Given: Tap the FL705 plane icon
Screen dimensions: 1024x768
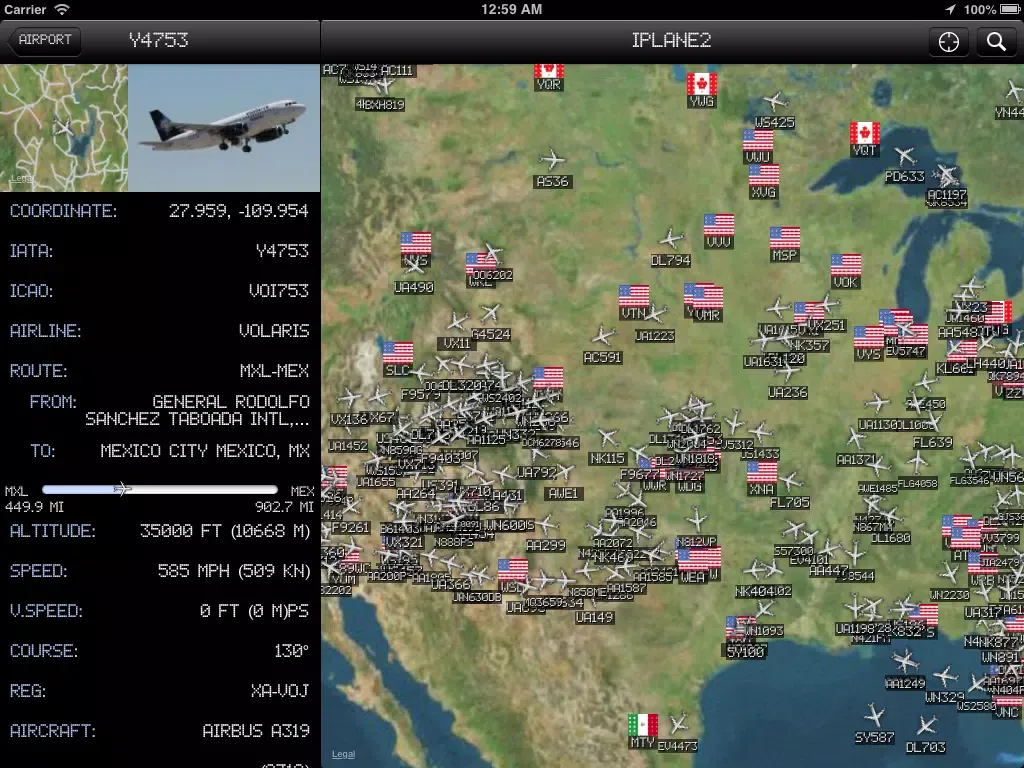Looking at the screenshot, I should (791, 481).
